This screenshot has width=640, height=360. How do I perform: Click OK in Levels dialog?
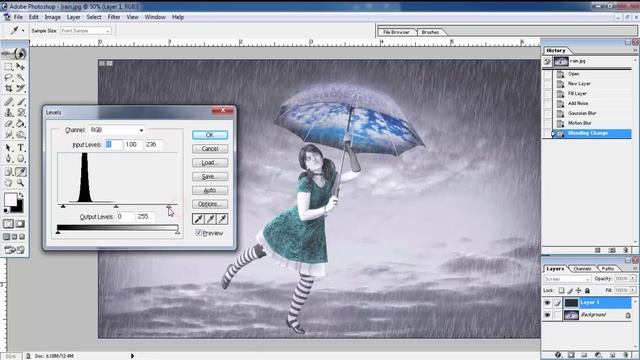[210, 135]
